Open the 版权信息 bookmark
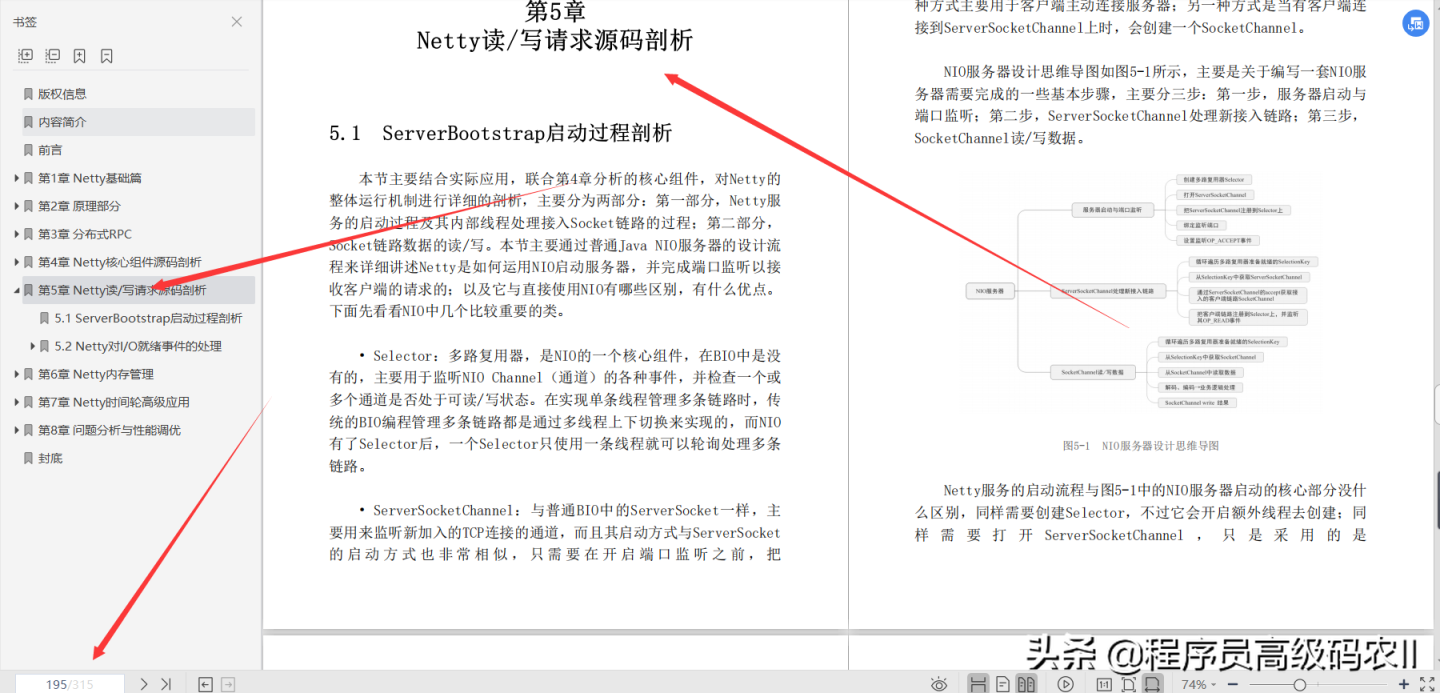Viewport: 1440px width, 693px height. 62,94
